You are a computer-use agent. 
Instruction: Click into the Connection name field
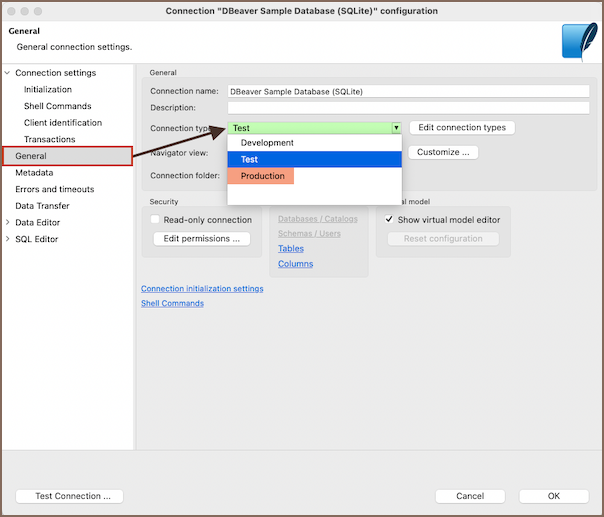pos(408,91)
